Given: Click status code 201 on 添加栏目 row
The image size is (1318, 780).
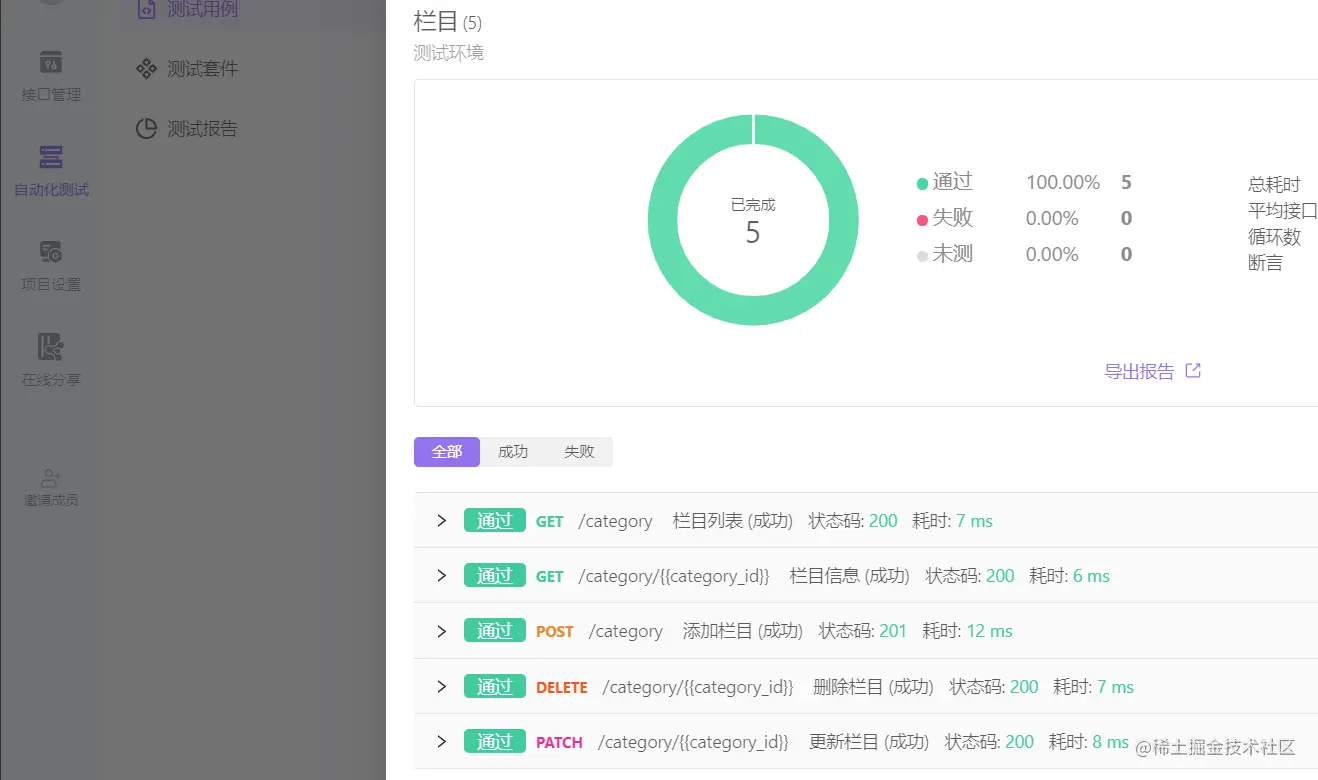Looking at the screenshot, I should (893, 632).
